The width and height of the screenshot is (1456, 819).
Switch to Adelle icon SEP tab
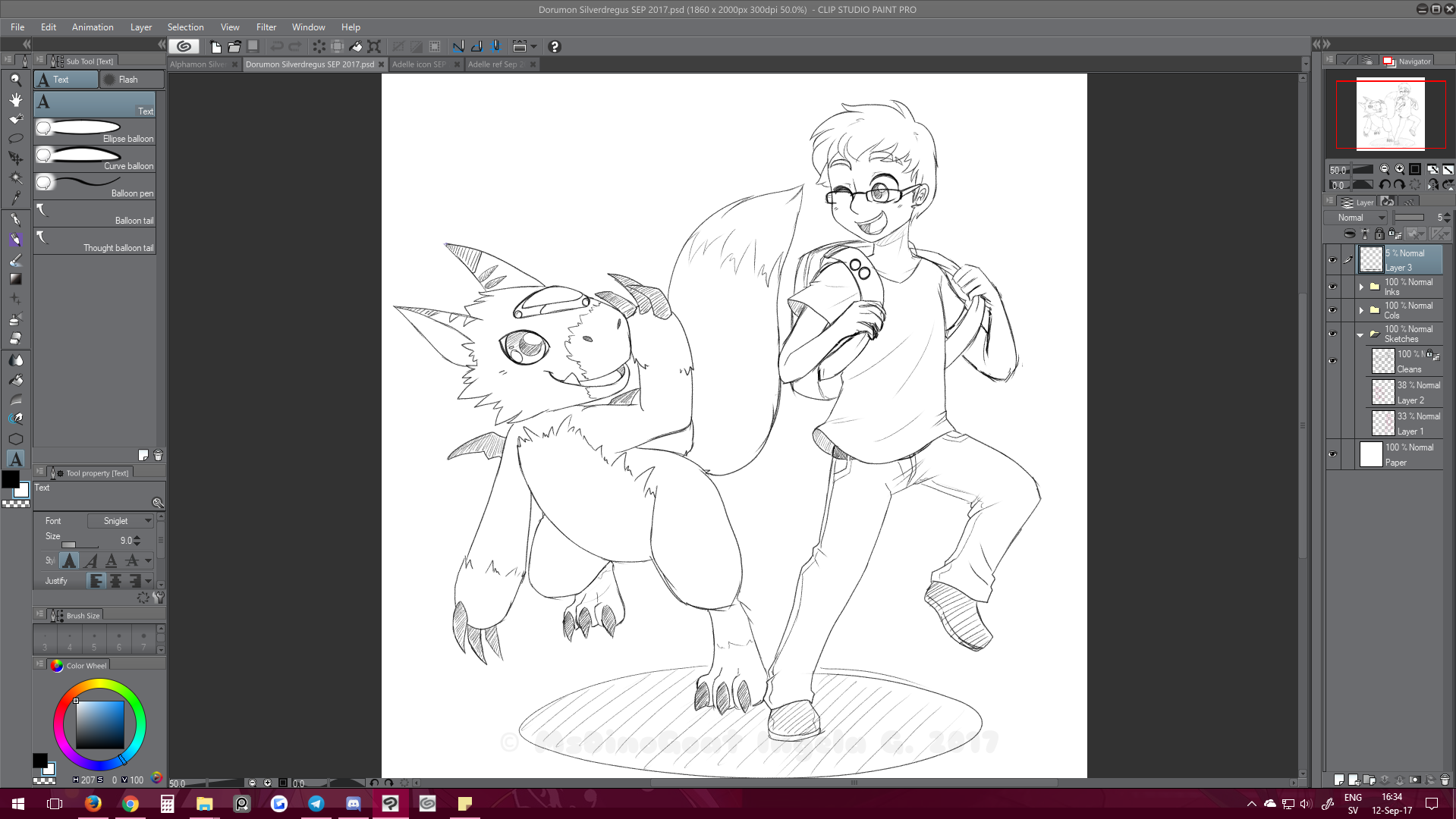pos(420,64)
